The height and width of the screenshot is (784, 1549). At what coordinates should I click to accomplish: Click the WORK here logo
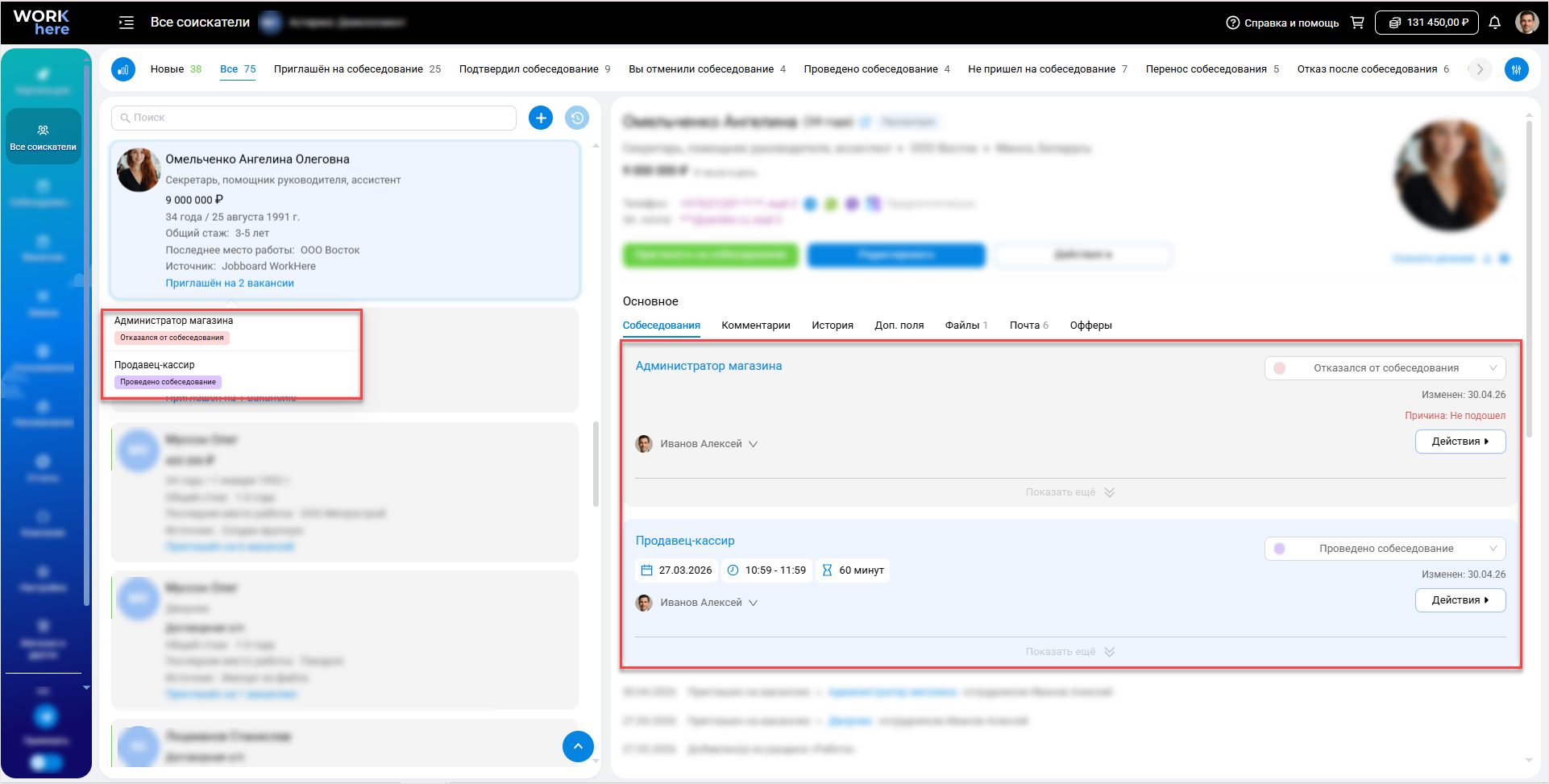42,23
